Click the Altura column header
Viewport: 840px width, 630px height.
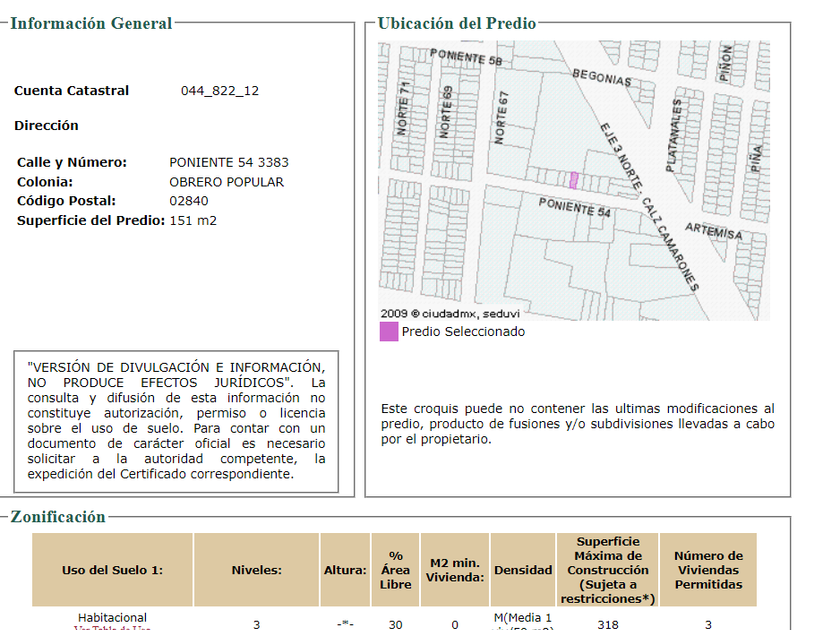[345, 570]
